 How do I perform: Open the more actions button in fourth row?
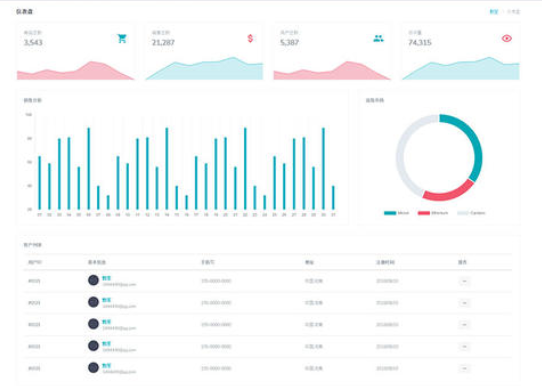tap(465, 347)
